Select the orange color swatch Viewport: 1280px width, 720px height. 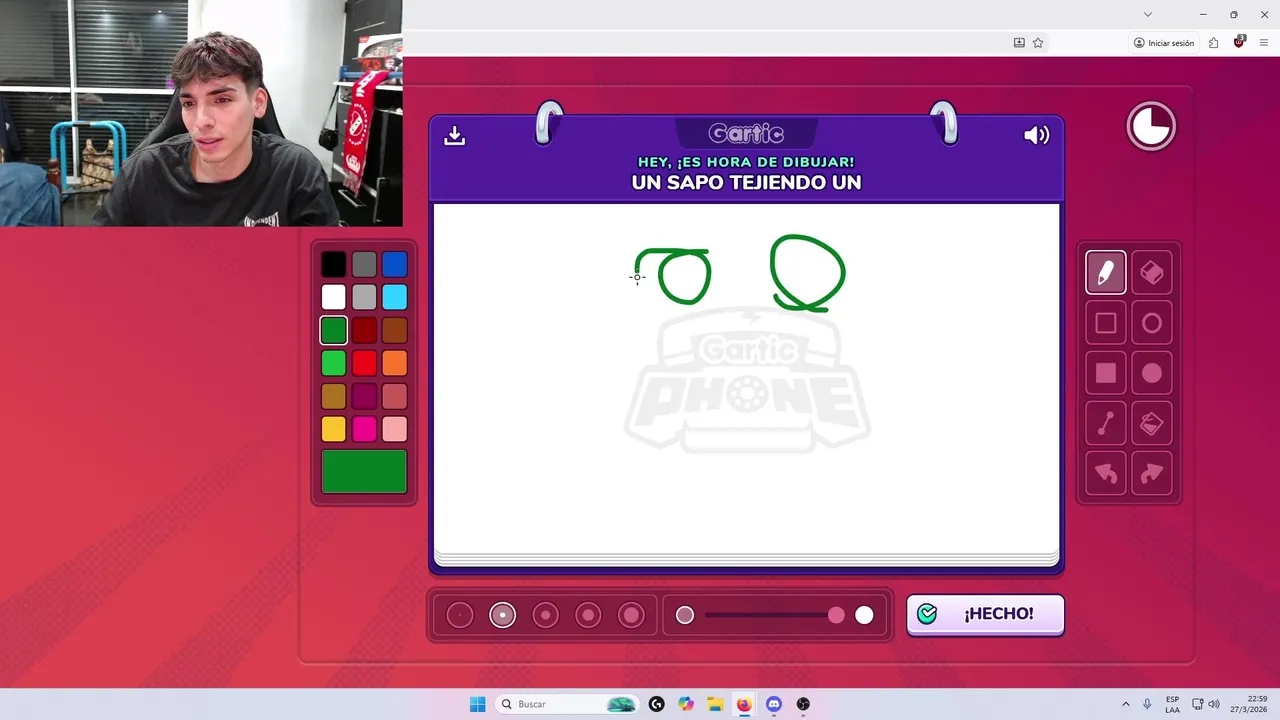pyautogui.click(x=395, y=363)
